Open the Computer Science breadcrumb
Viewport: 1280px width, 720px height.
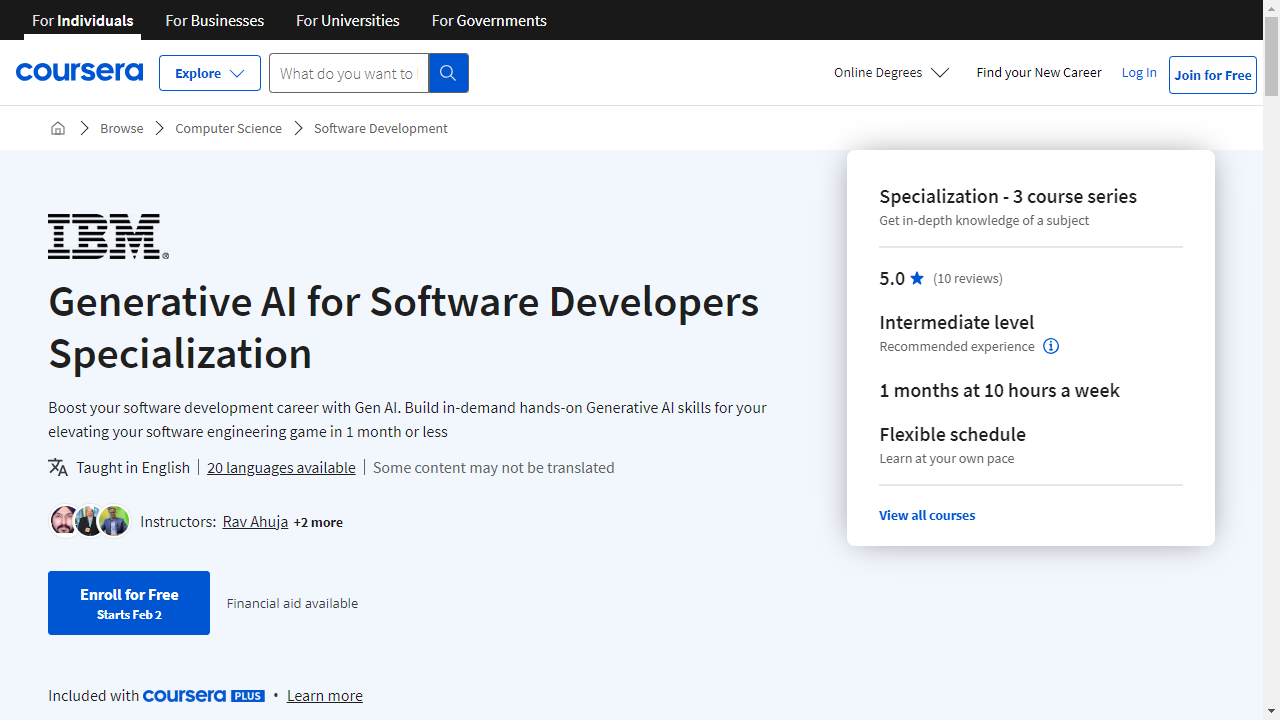coord(229,128)
